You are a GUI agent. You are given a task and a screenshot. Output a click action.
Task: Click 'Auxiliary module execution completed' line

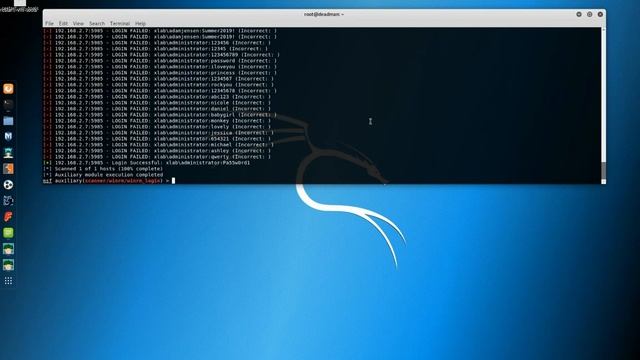103,175
